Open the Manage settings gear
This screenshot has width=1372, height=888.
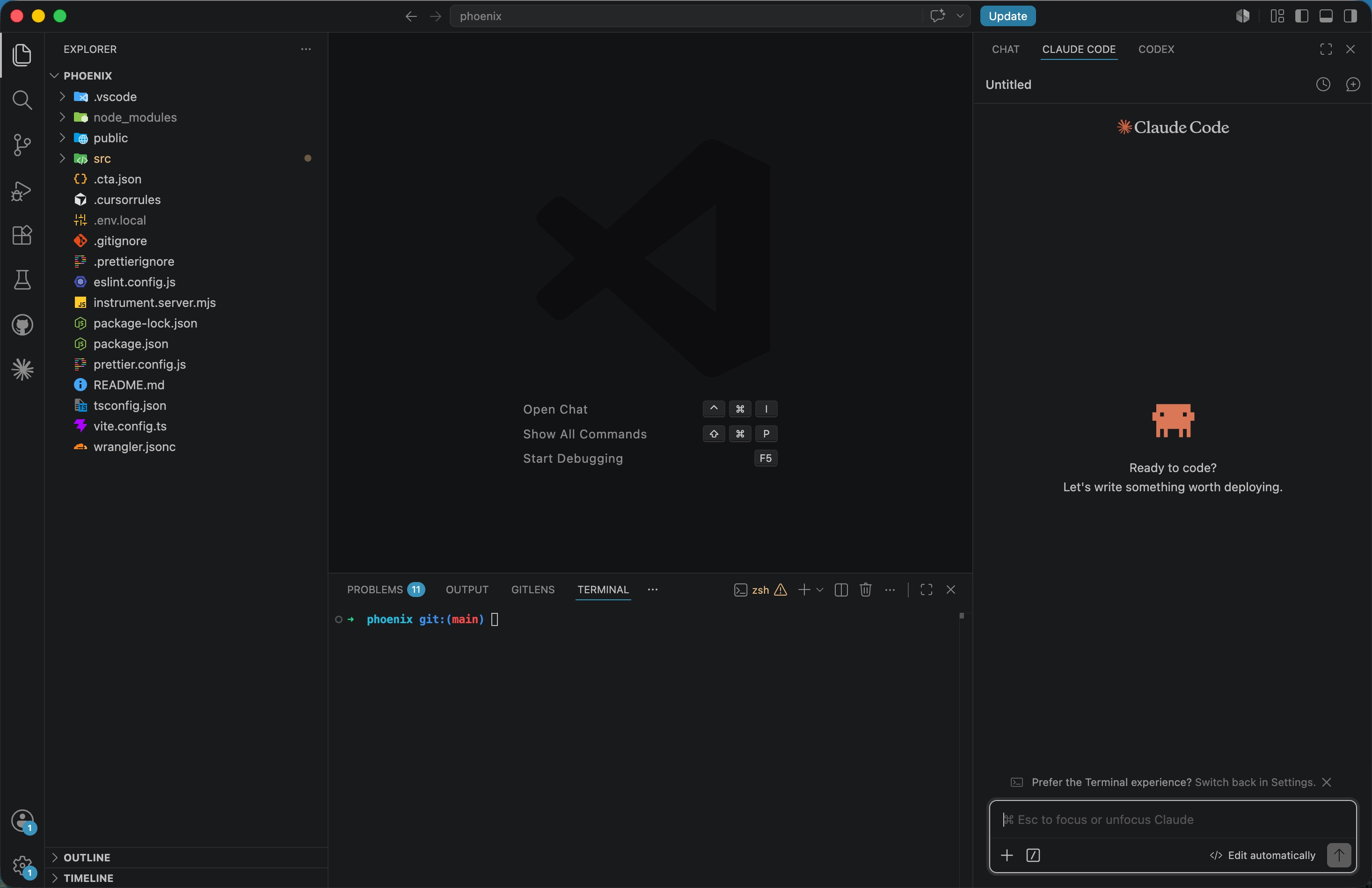coord(22,866)
